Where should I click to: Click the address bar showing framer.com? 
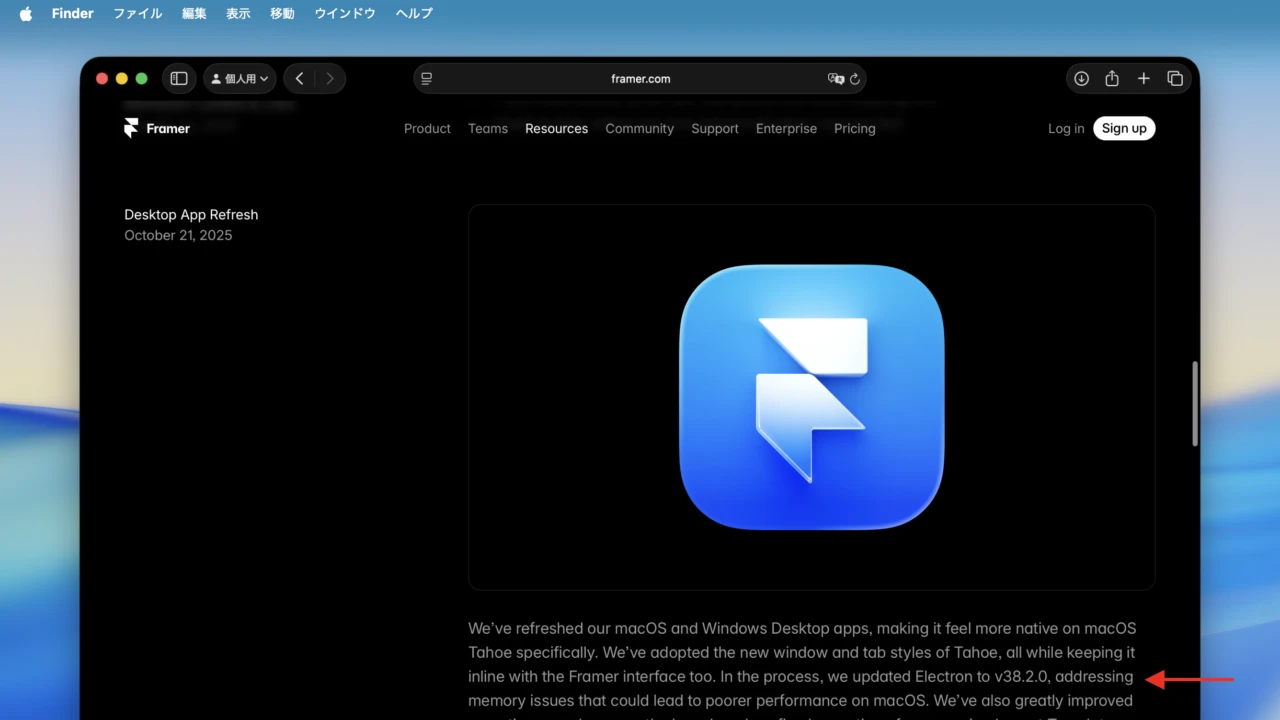[x=641, y=78]
